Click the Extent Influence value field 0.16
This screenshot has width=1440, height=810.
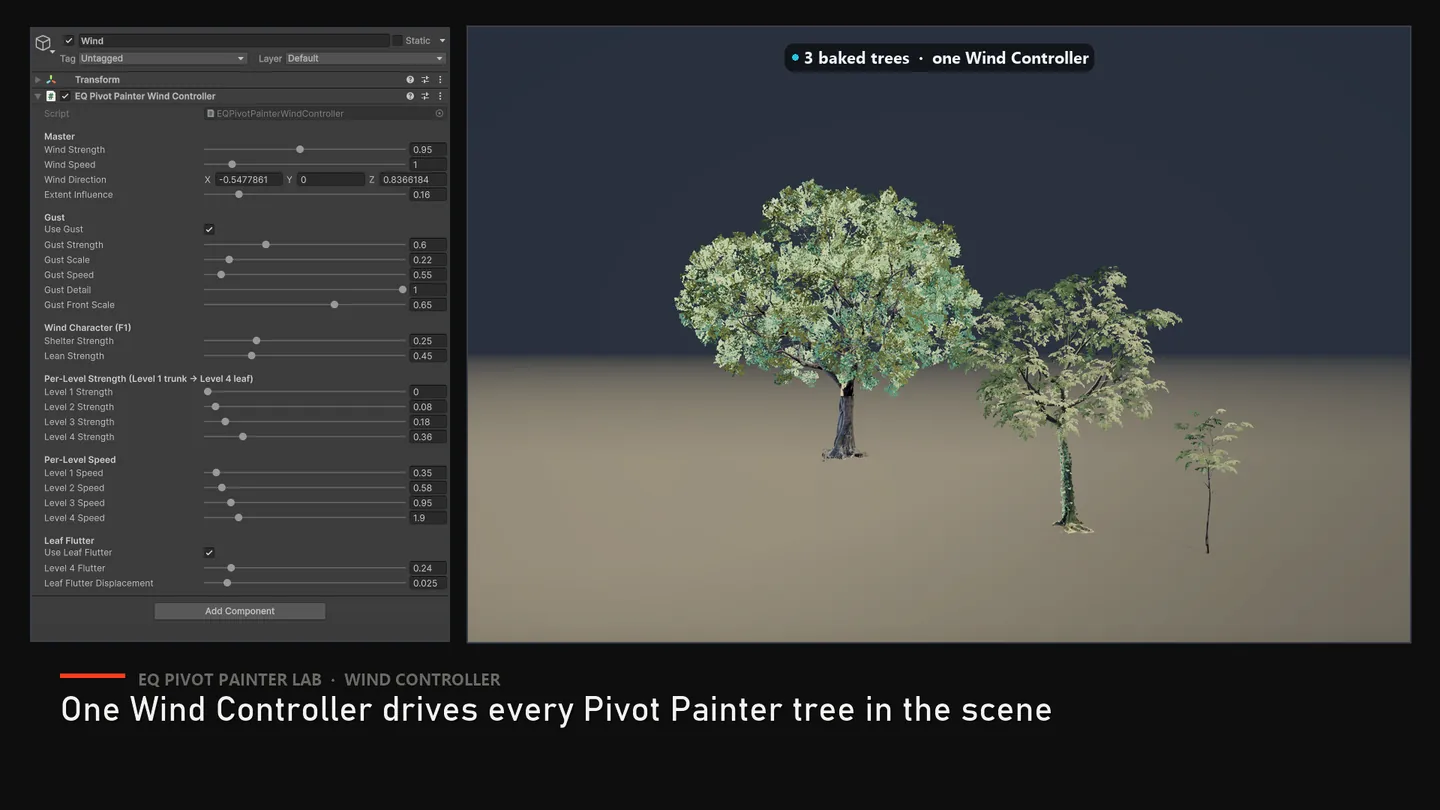point(428,195)
